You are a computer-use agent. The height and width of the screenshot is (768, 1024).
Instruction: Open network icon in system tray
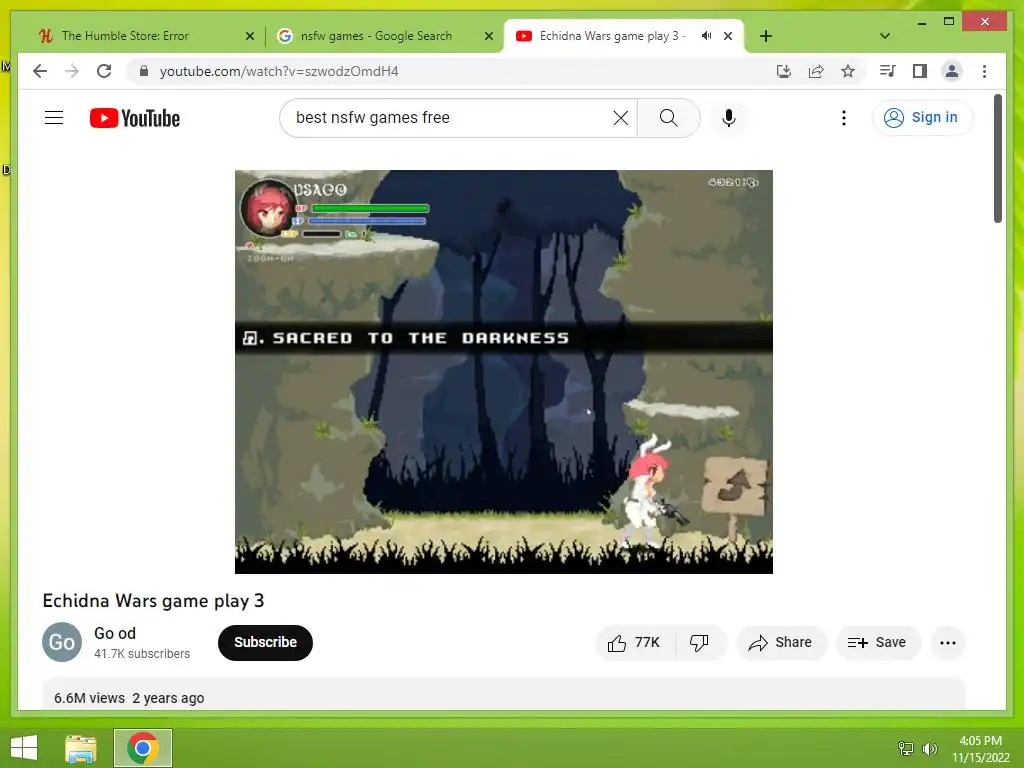point(906,748)
